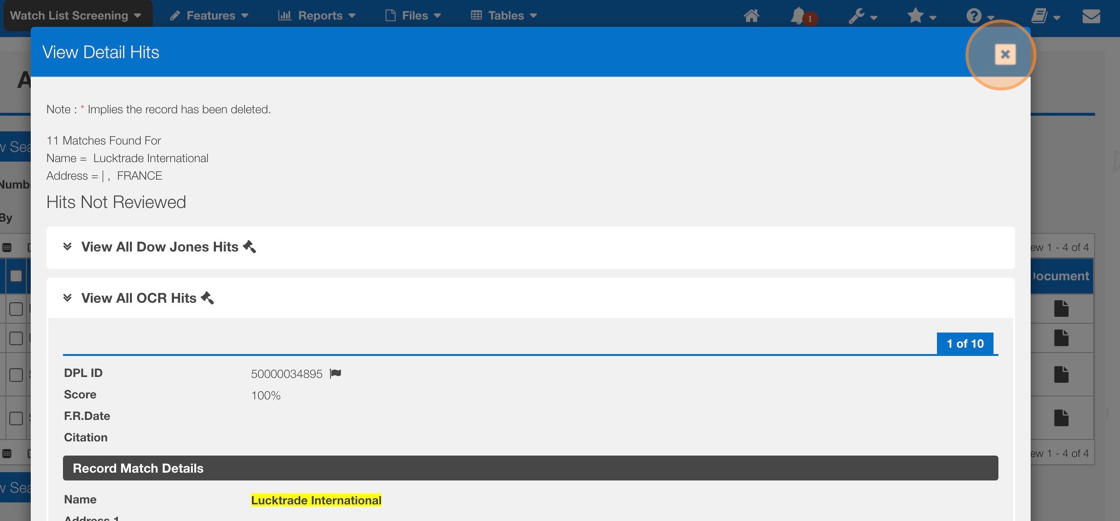Open the notifications bell with badge
This screenshot has height=521, width=1120.
tap(802, 16)
